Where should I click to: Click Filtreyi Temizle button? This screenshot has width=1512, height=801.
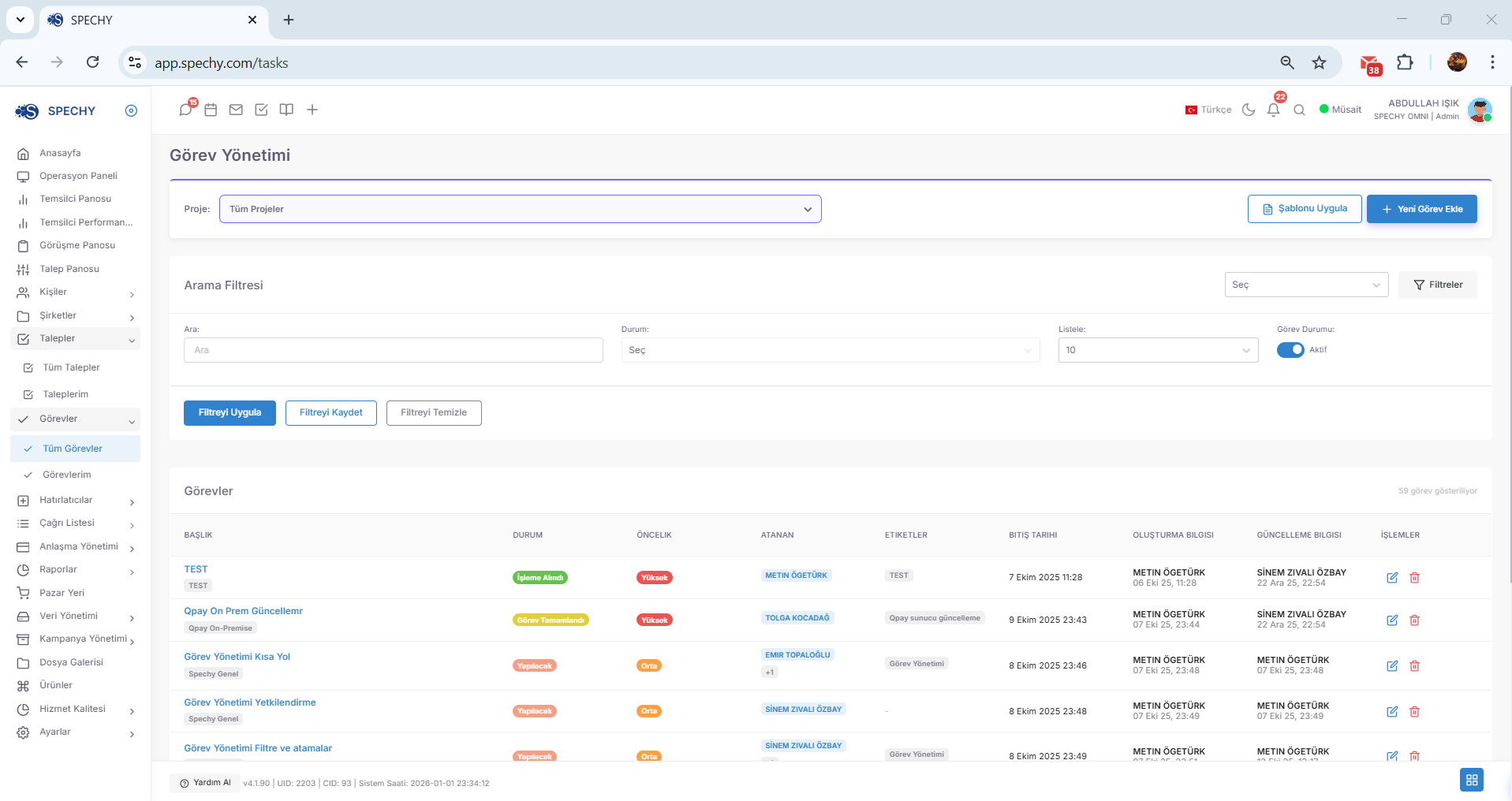click(434, 413)
